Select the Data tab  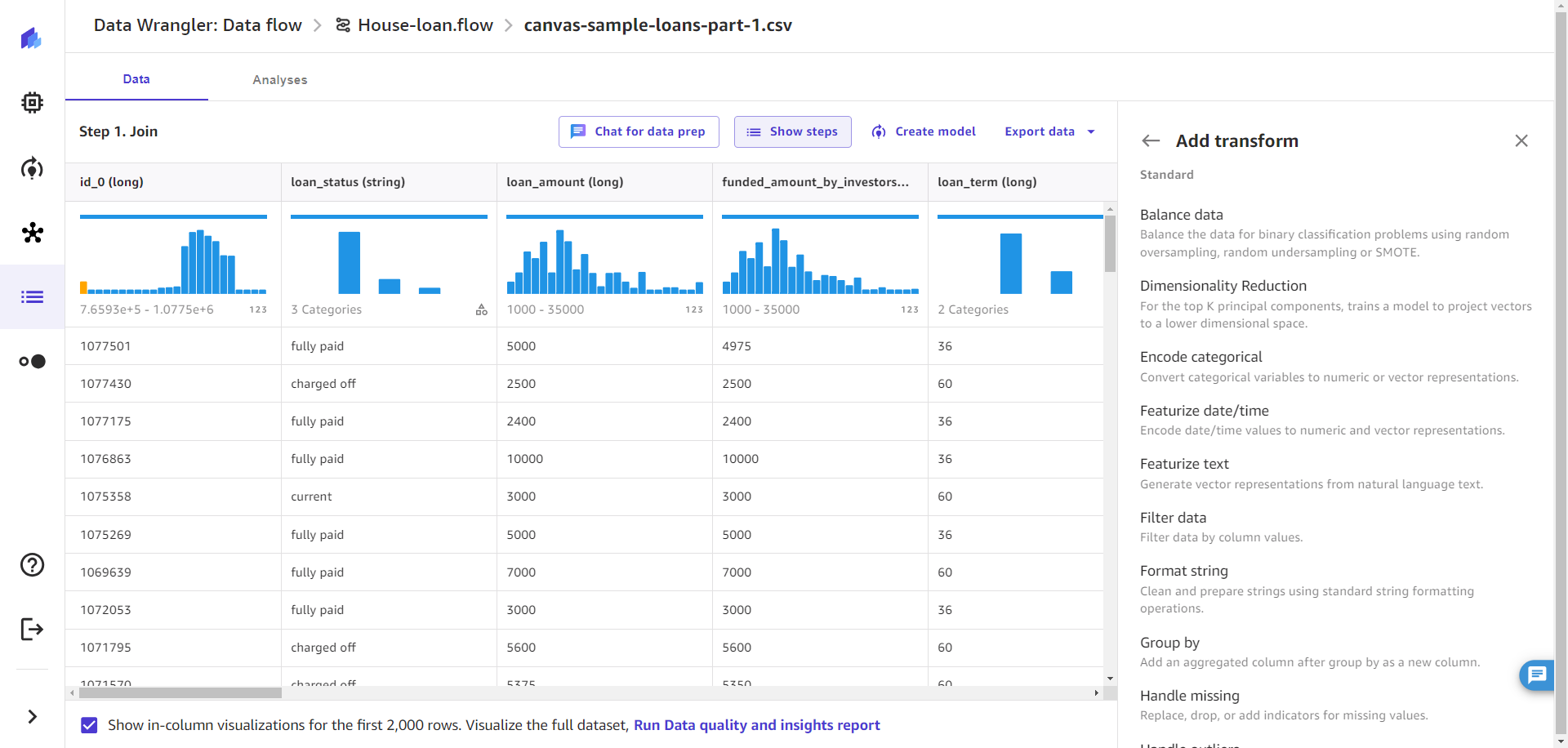pos(136,79)
